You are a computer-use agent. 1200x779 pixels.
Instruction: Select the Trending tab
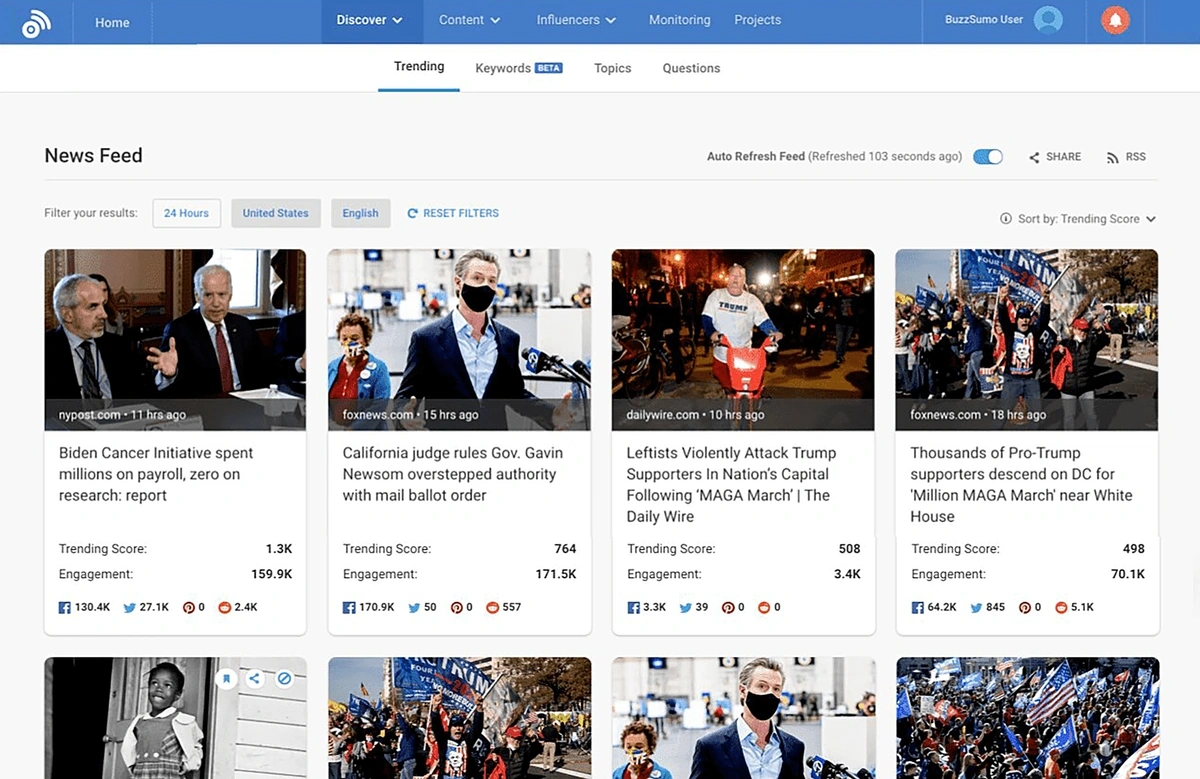tap(419, 67)
